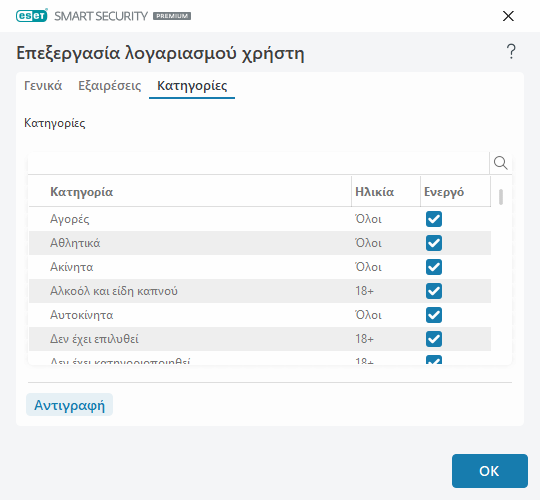
Task: Toggle the Αθλητικά checkbox
Action: 434,243
